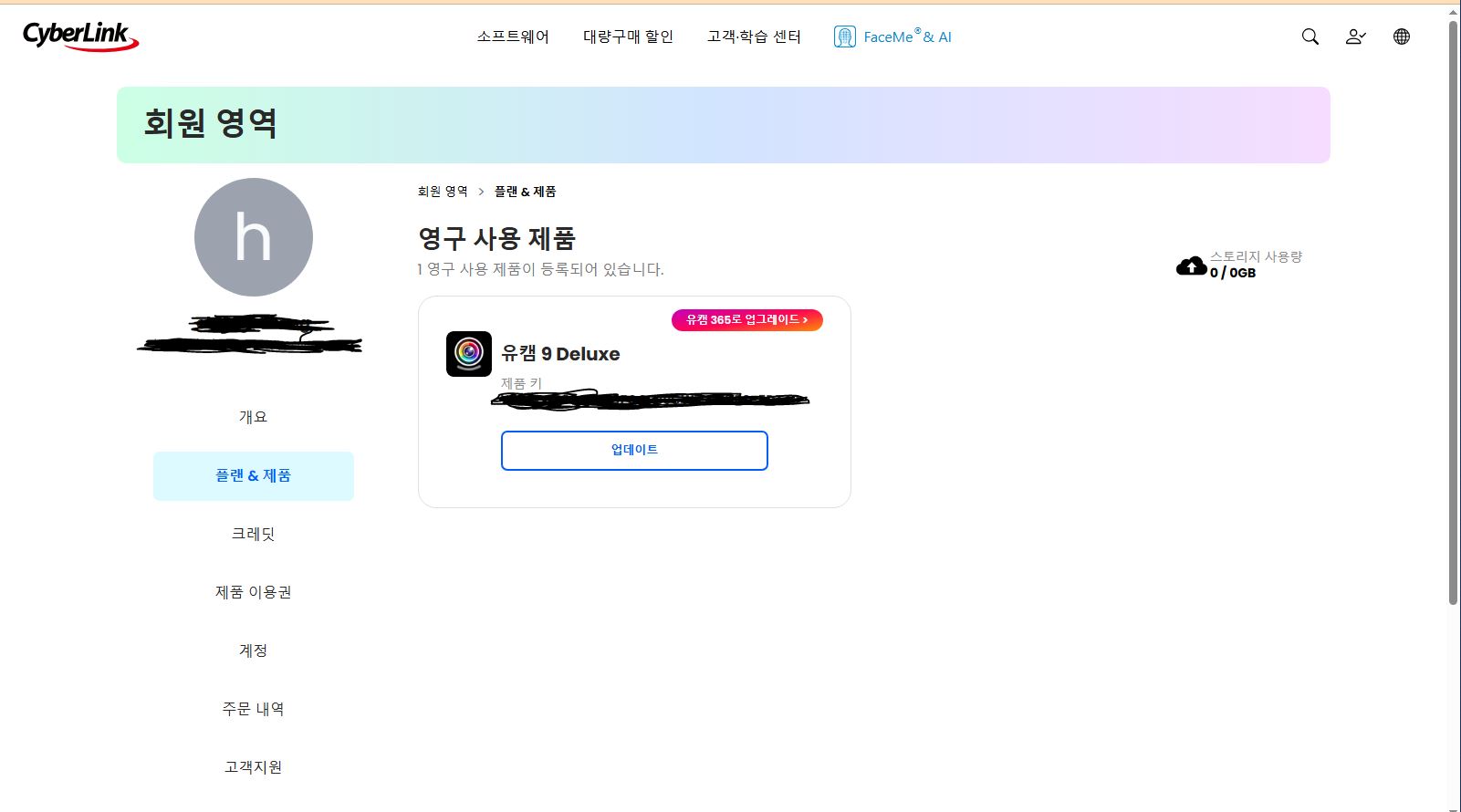
Task: Click the 0 / 0GB storage value
Action: (x=1233, y=273)
